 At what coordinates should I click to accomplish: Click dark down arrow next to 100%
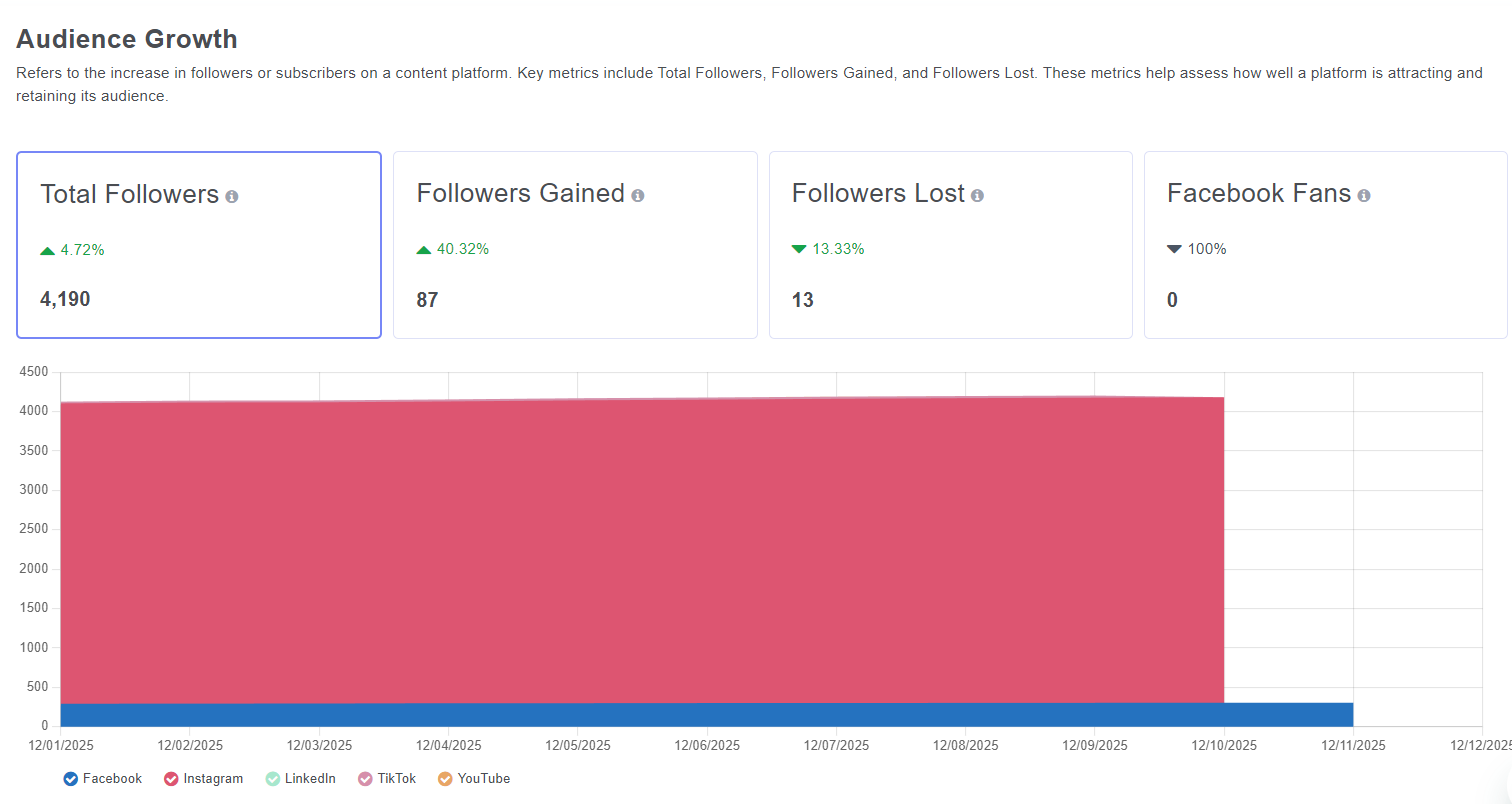[1174, 250]
